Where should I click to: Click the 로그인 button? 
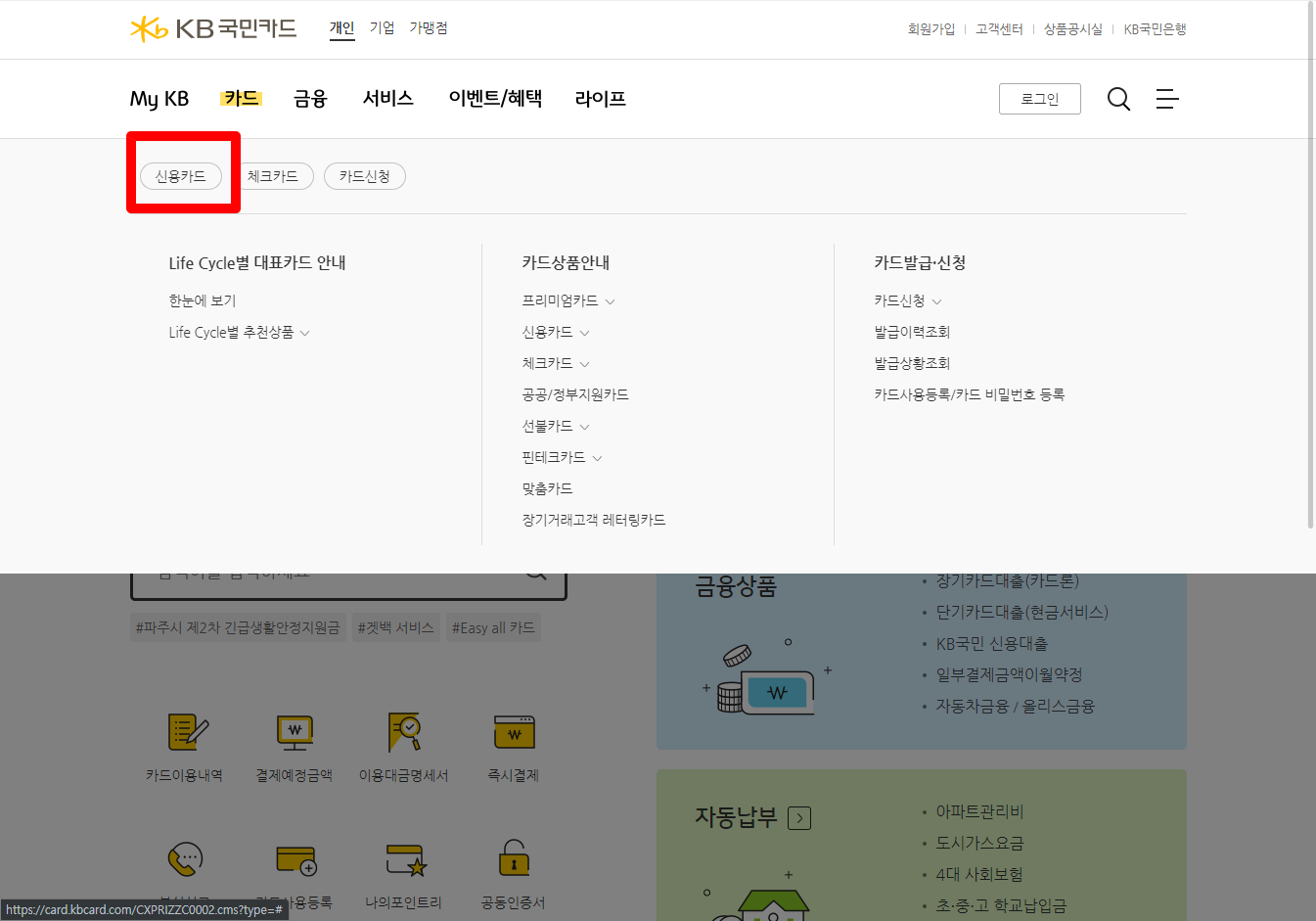tap(1040, 99)
